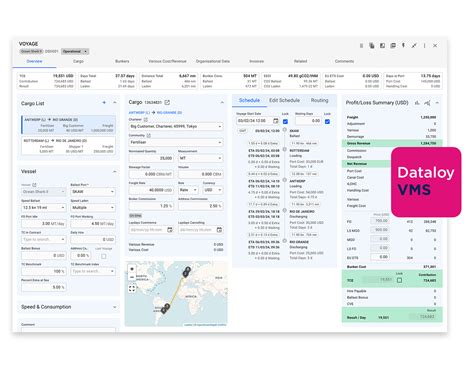Viewport: 474px width, 370px height.
Task: Open the Voyage Start Date calendar
Action: 275,121
